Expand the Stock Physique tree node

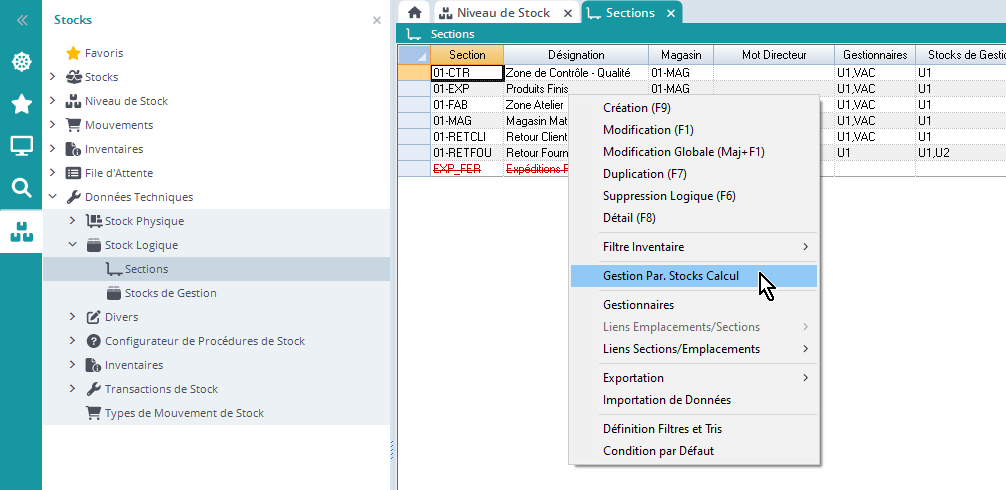click(73, 221)
